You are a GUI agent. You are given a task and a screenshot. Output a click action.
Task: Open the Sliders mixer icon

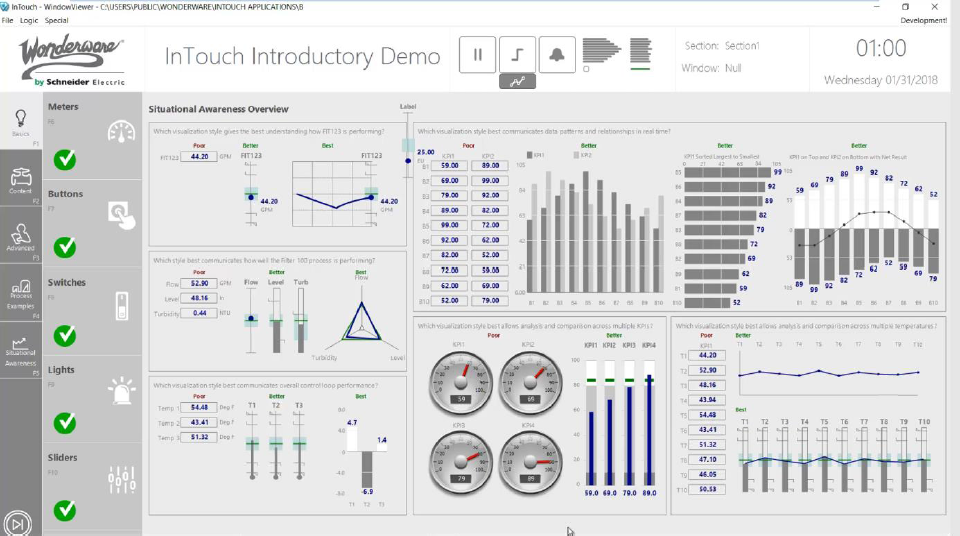pos(121,478)
